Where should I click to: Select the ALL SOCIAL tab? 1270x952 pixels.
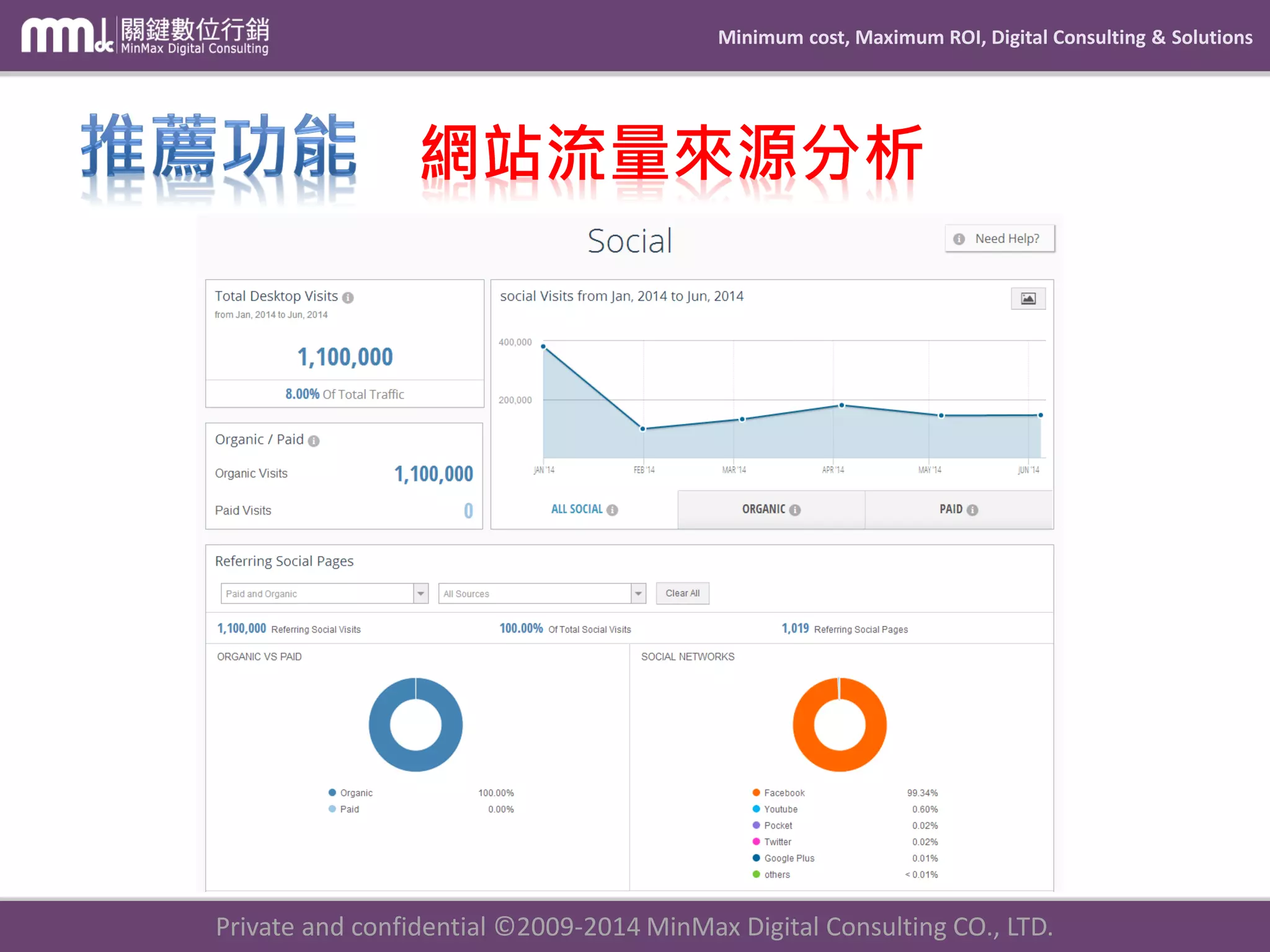[584, 509]
